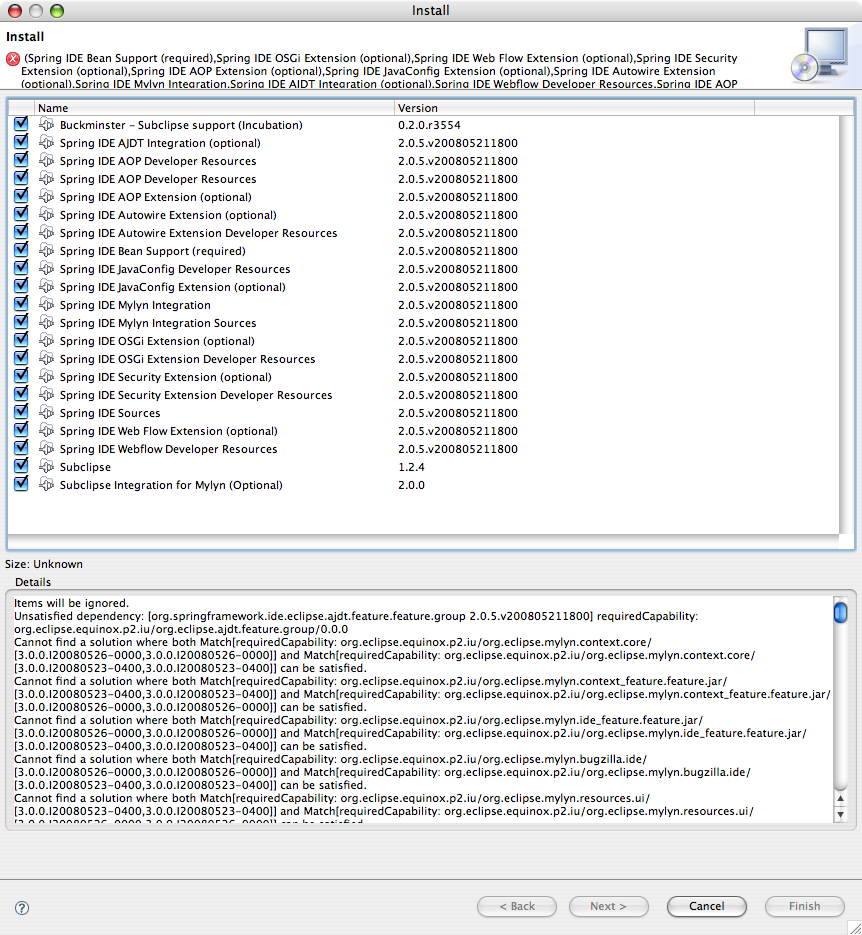Click feature icon beside Spring IDE JavaConfig Extension (optional)
This screenshot has height=935, width=862.
[x=46, y=286]
